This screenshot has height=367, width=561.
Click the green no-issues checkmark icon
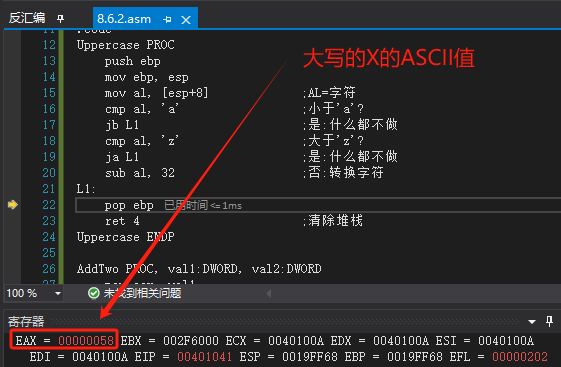[x=94, y=293]
